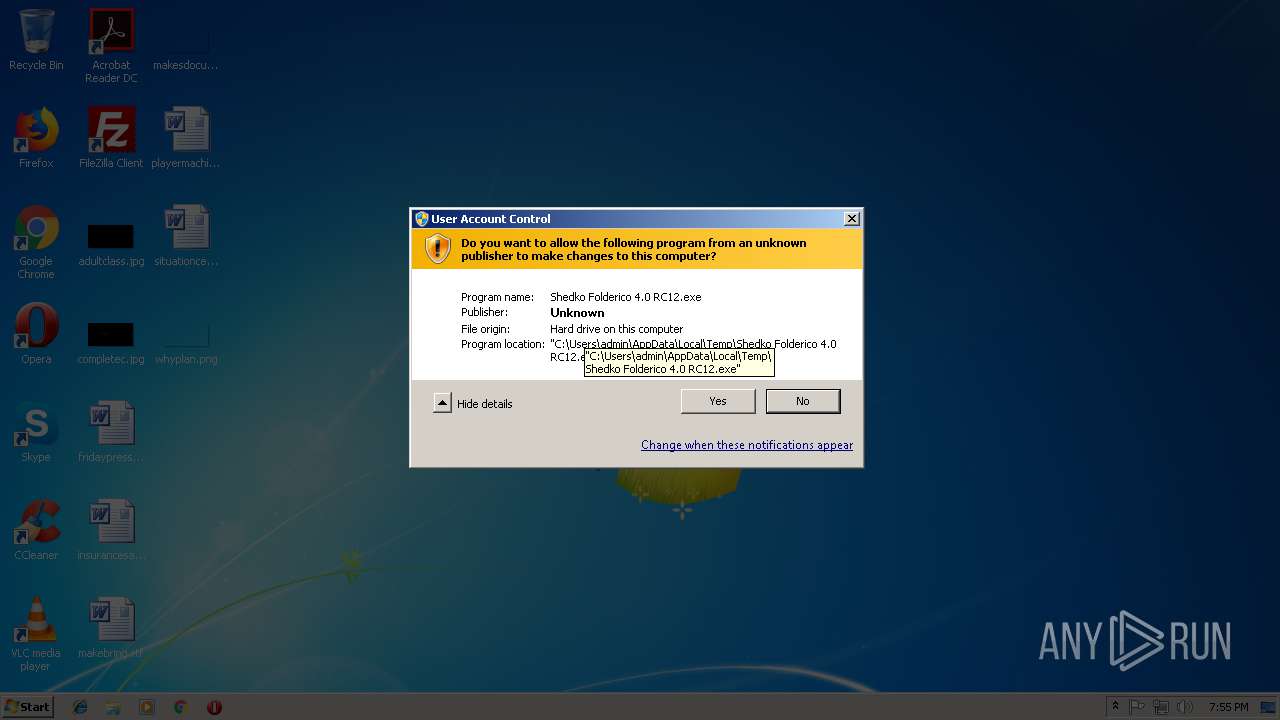Launch Firefox from the desktop
Viewport: 1280px width, 720px height.
click(x=36, y=138)
